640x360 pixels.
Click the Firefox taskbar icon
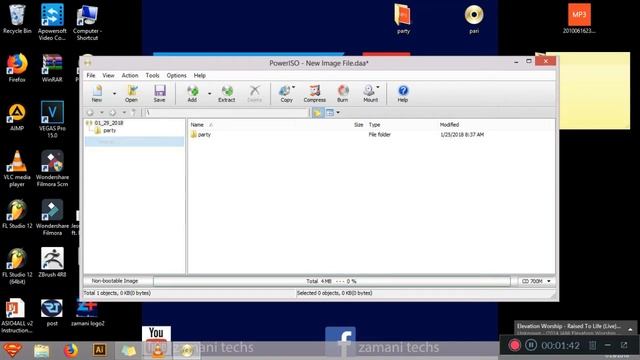71,350
